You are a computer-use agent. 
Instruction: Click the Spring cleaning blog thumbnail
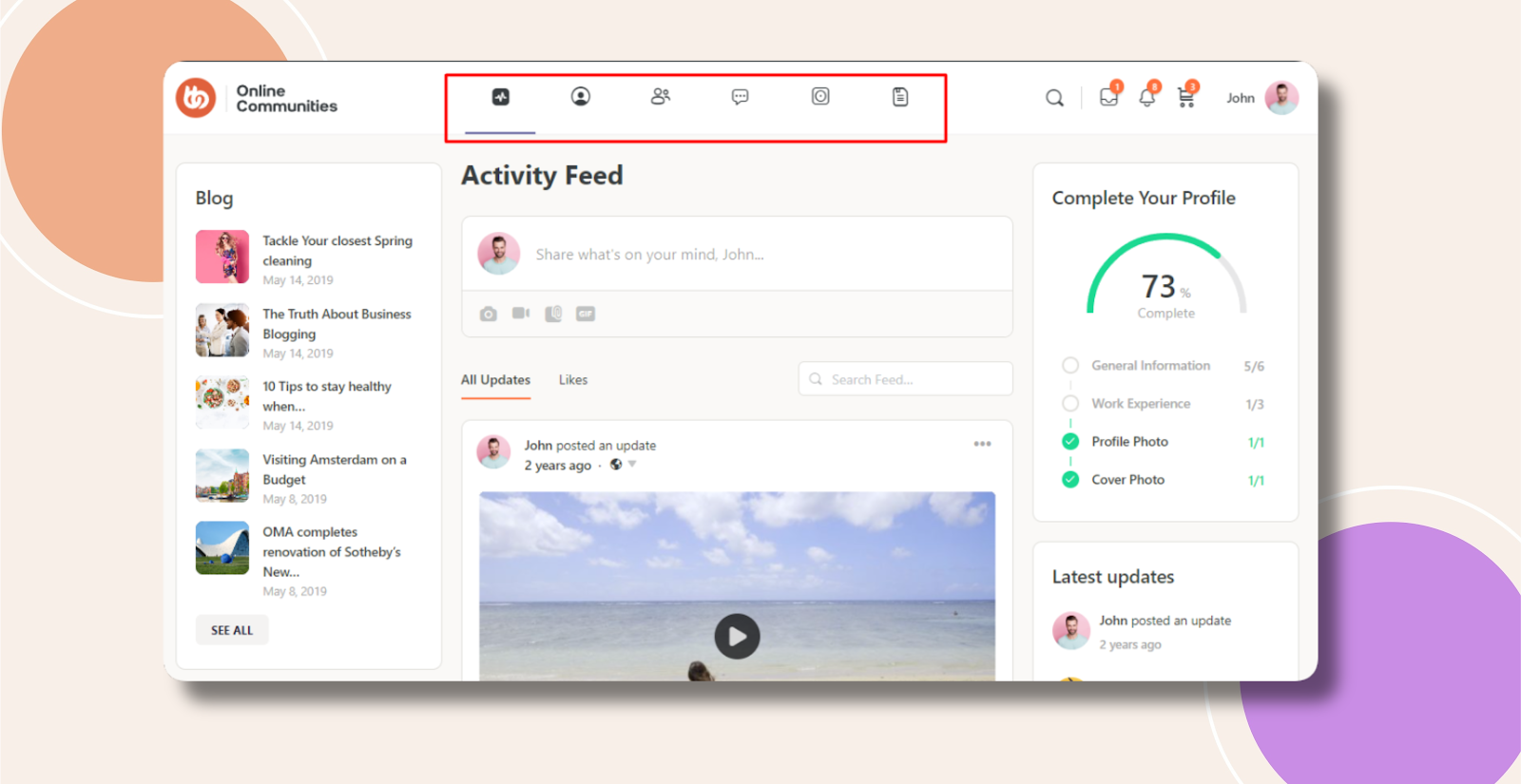click(x=222, y=257)
